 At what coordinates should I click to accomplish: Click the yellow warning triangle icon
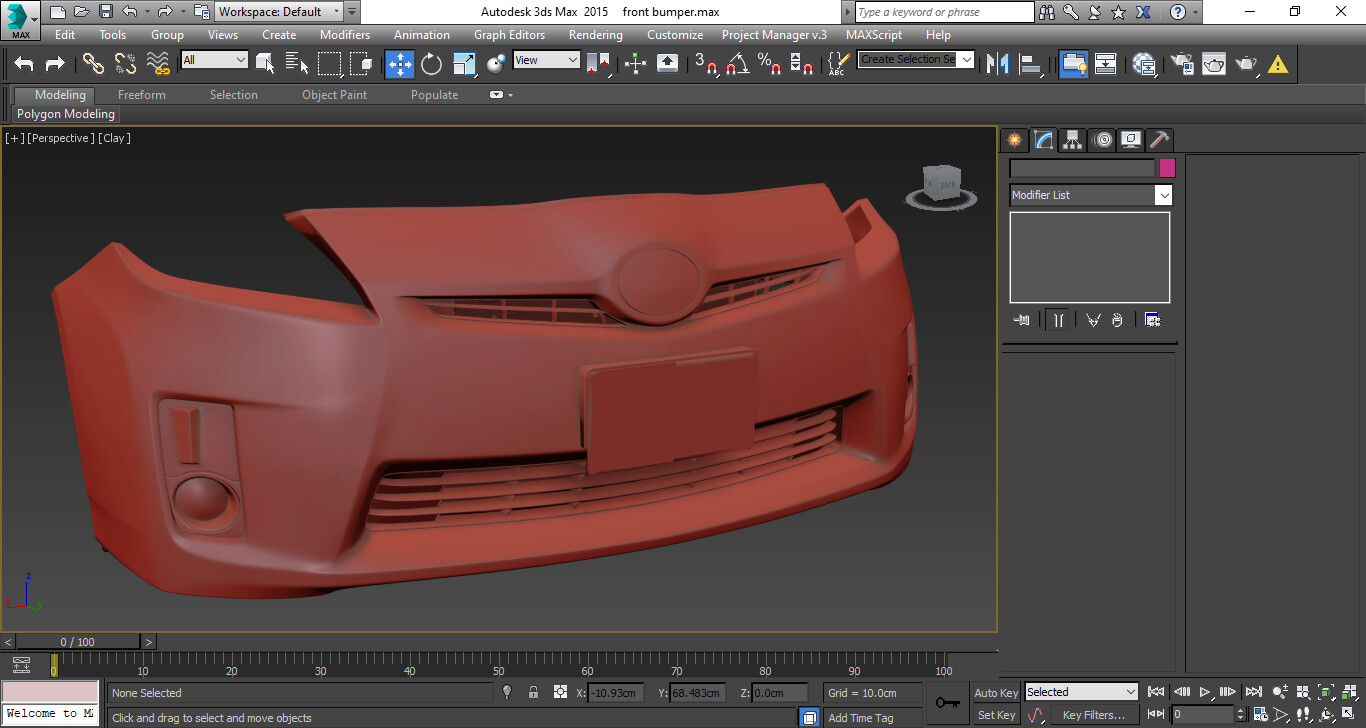pyautogui.click(x=1278, y=64)
